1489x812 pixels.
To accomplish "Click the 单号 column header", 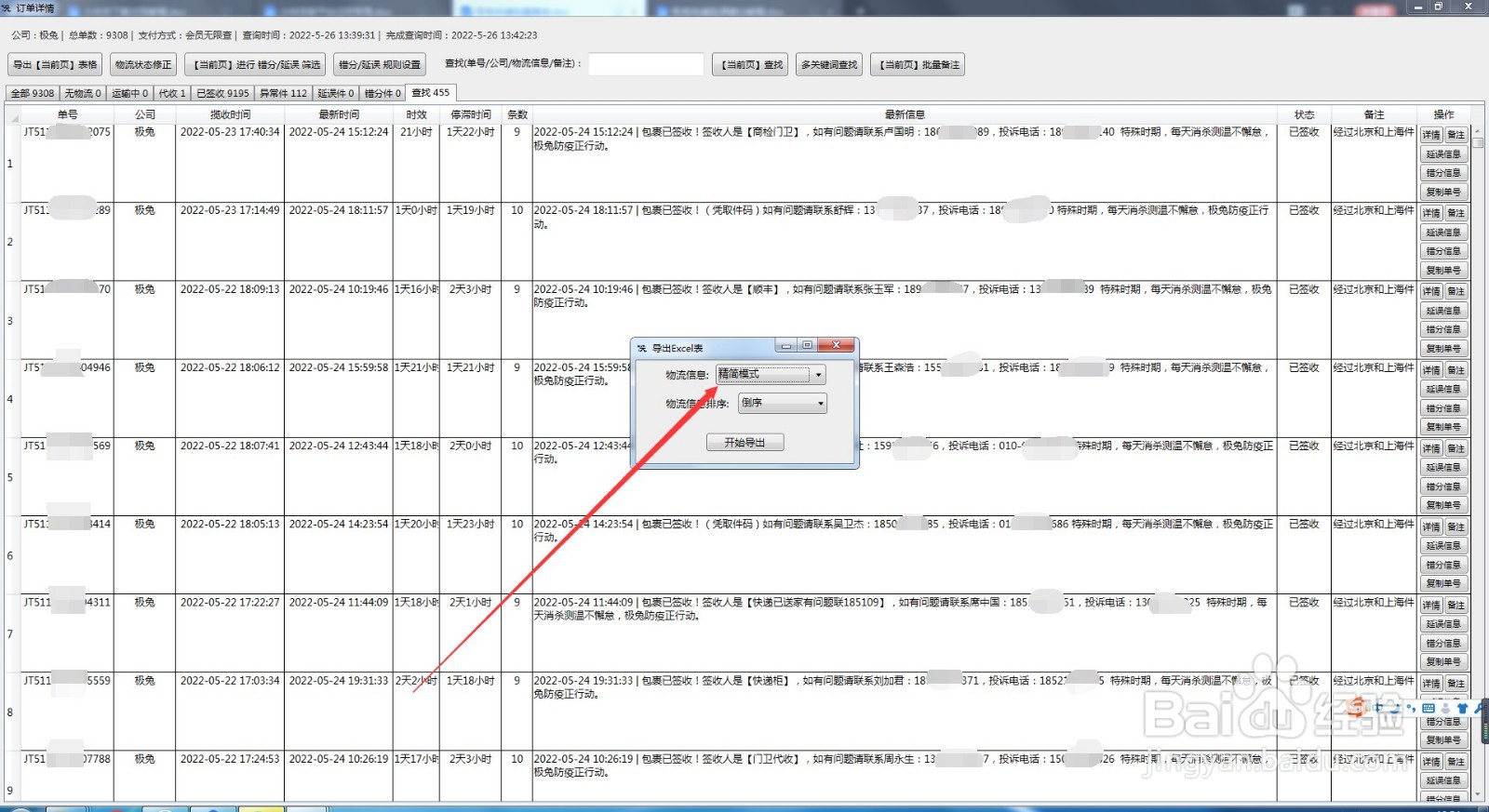I will pos(67,115).
